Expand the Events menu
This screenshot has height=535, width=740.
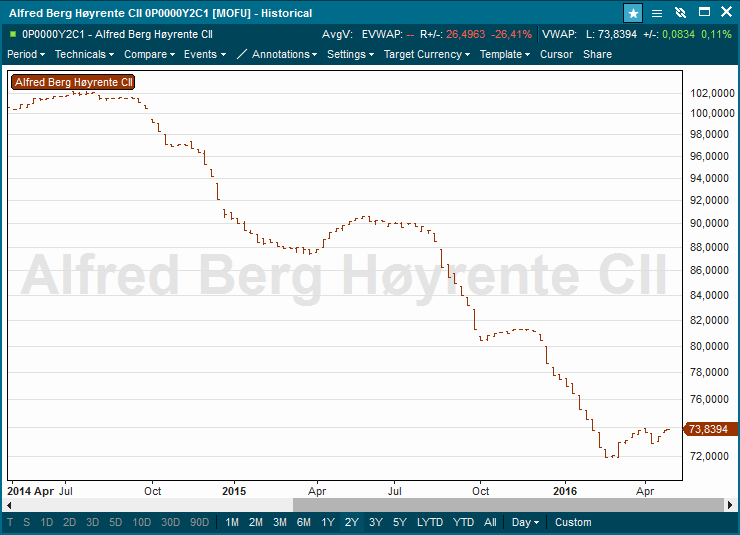[x=205, y=54]
